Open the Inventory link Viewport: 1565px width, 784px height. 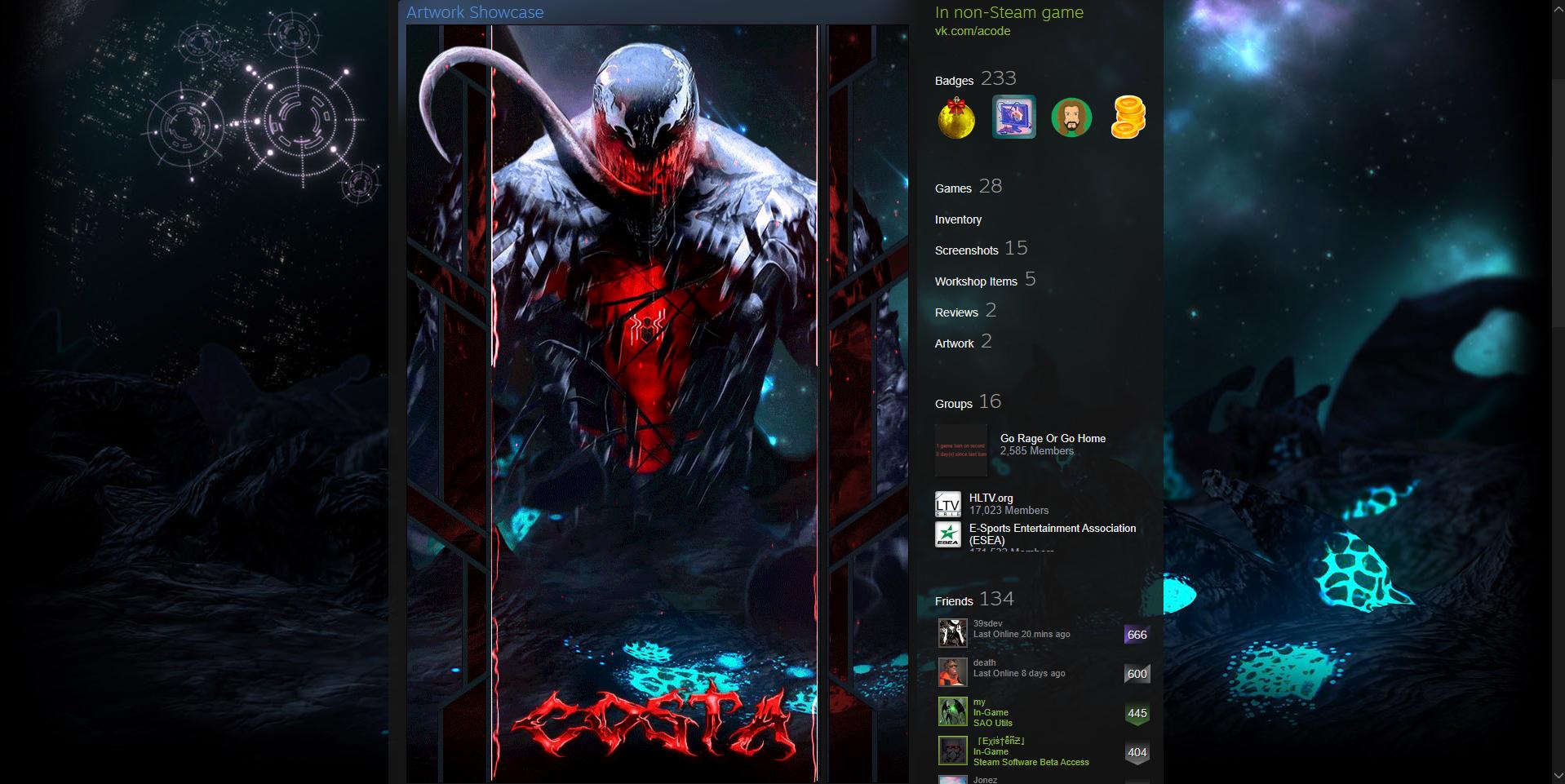[x=958, y=219]
